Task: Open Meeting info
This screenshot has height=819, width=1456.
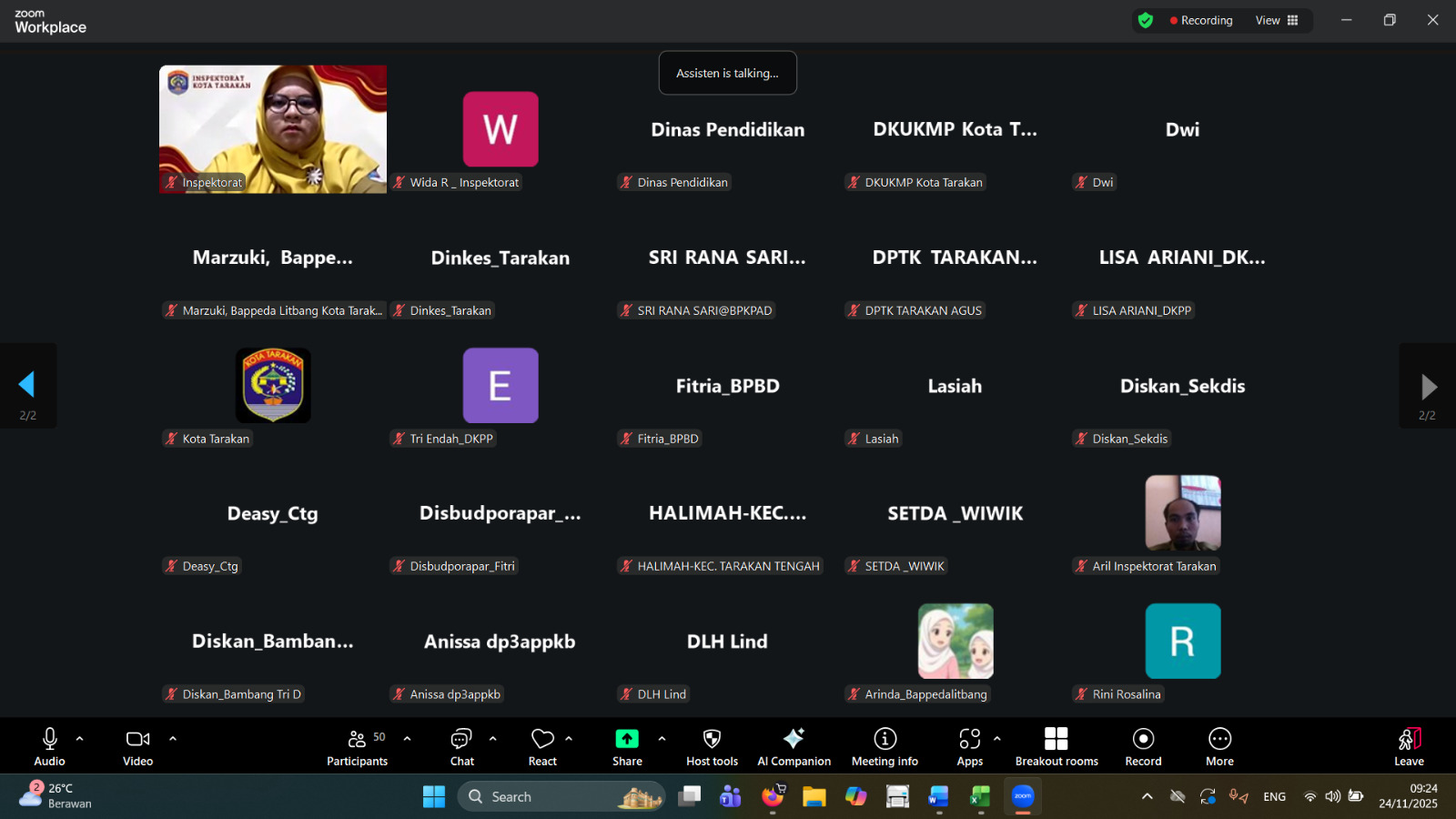Action: point(885,746)
